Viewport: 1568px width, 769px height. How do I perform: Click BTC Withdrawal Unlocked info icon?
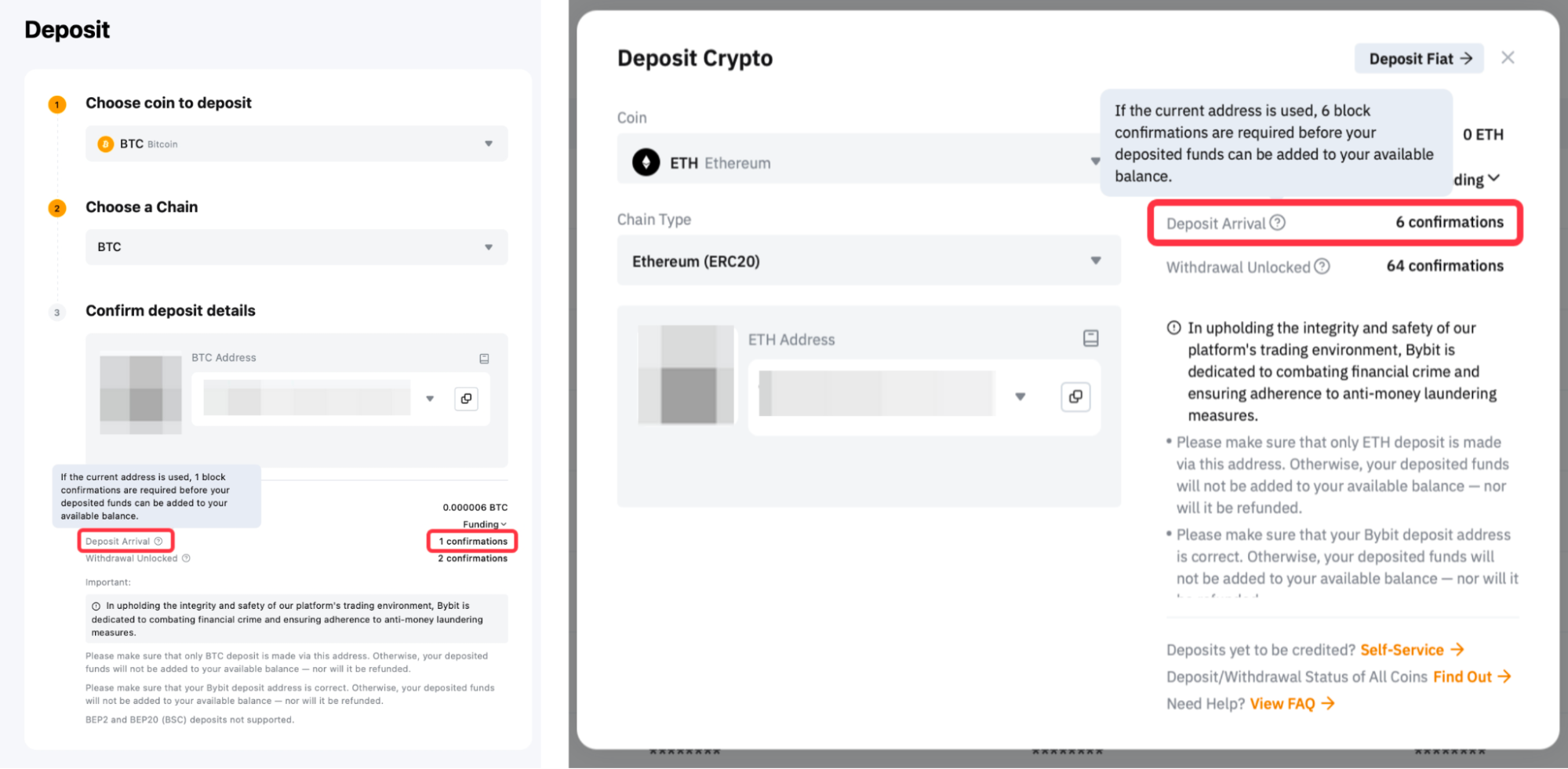coord(186,559)
